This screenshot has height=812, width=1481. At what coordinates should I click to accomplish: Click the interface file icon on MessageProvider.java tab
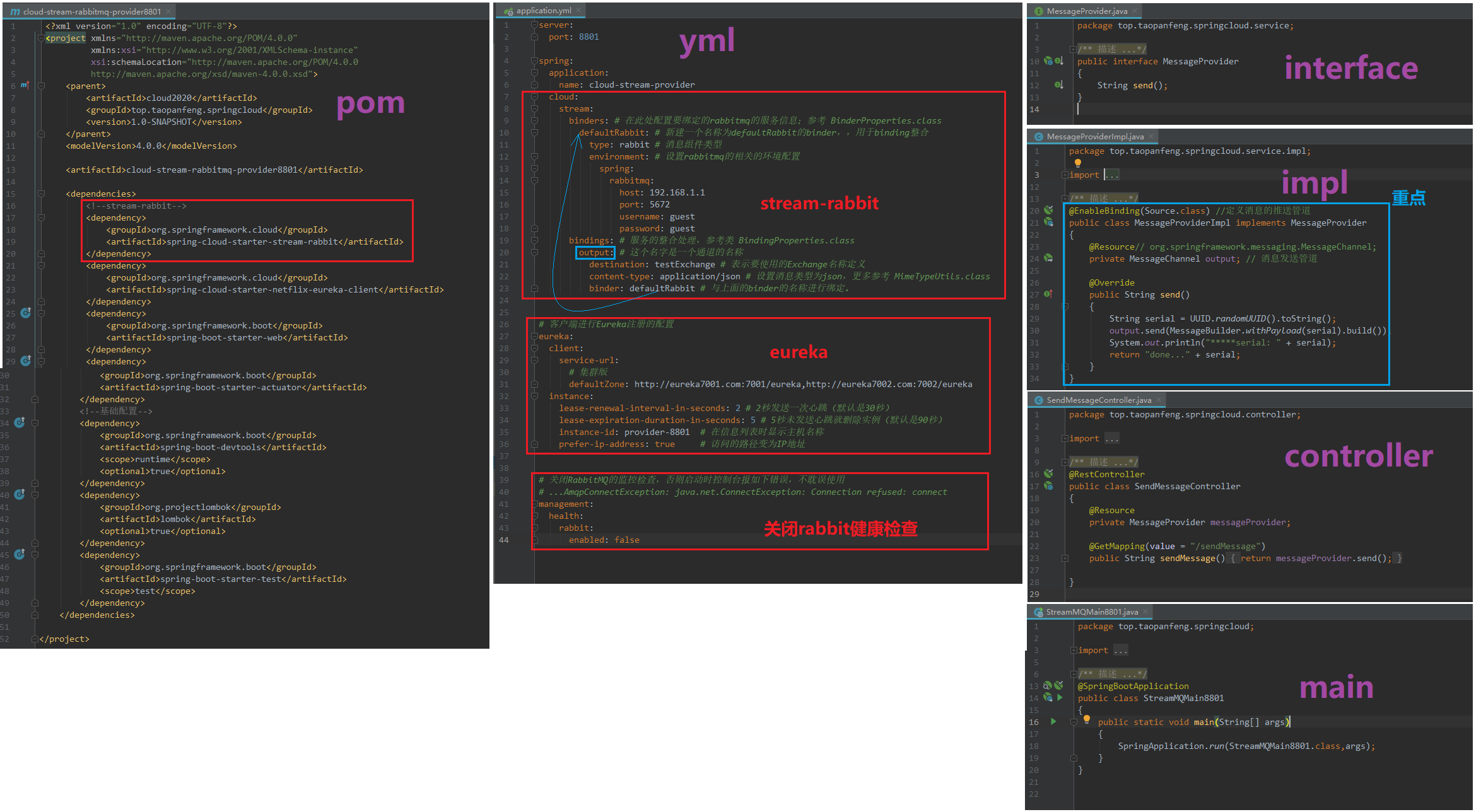click(1039, 11)
